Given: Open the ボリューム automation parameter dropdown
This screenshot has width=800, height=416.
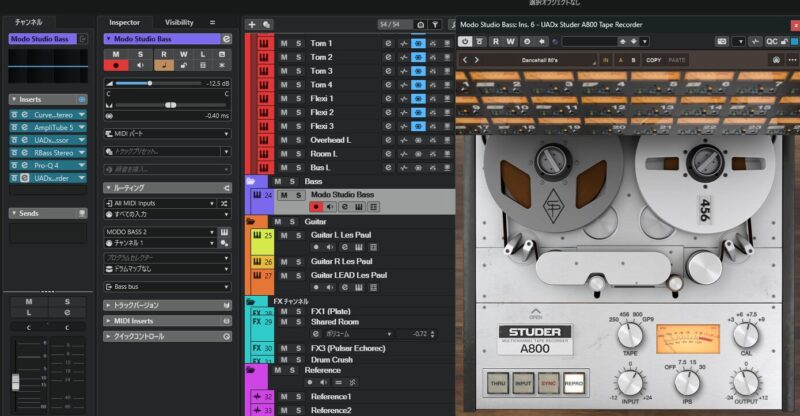Looking at the screenshot, I should [x=359, y=334].
